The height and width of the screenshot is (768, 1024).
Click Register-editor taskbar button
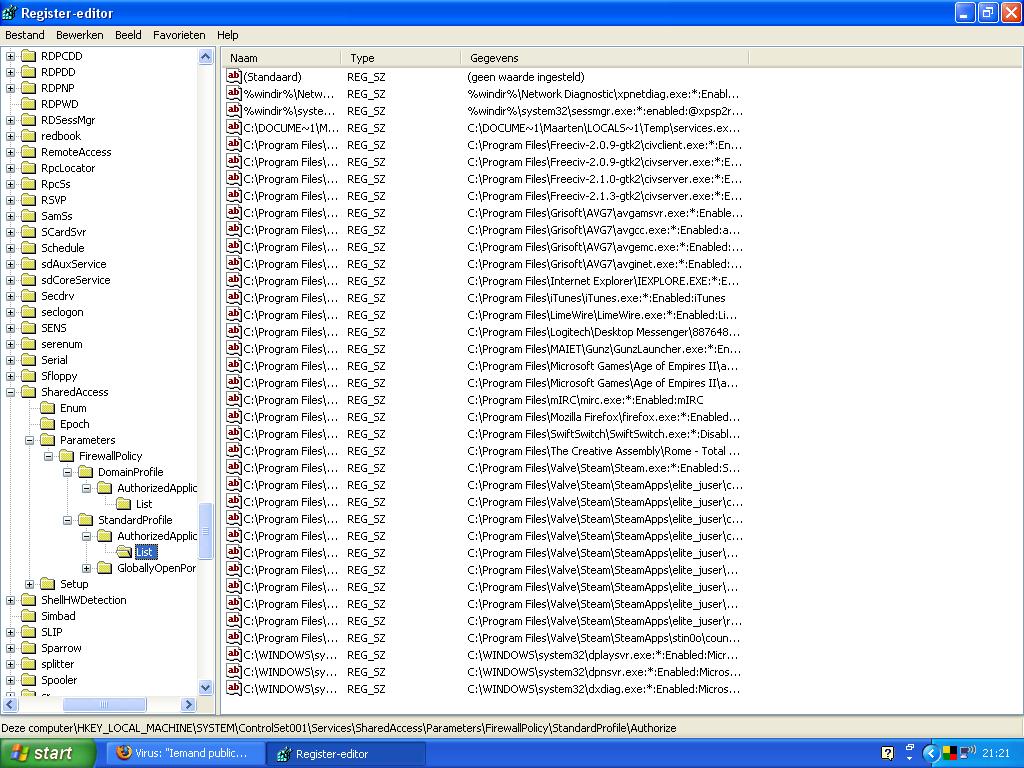pos(346,754)
